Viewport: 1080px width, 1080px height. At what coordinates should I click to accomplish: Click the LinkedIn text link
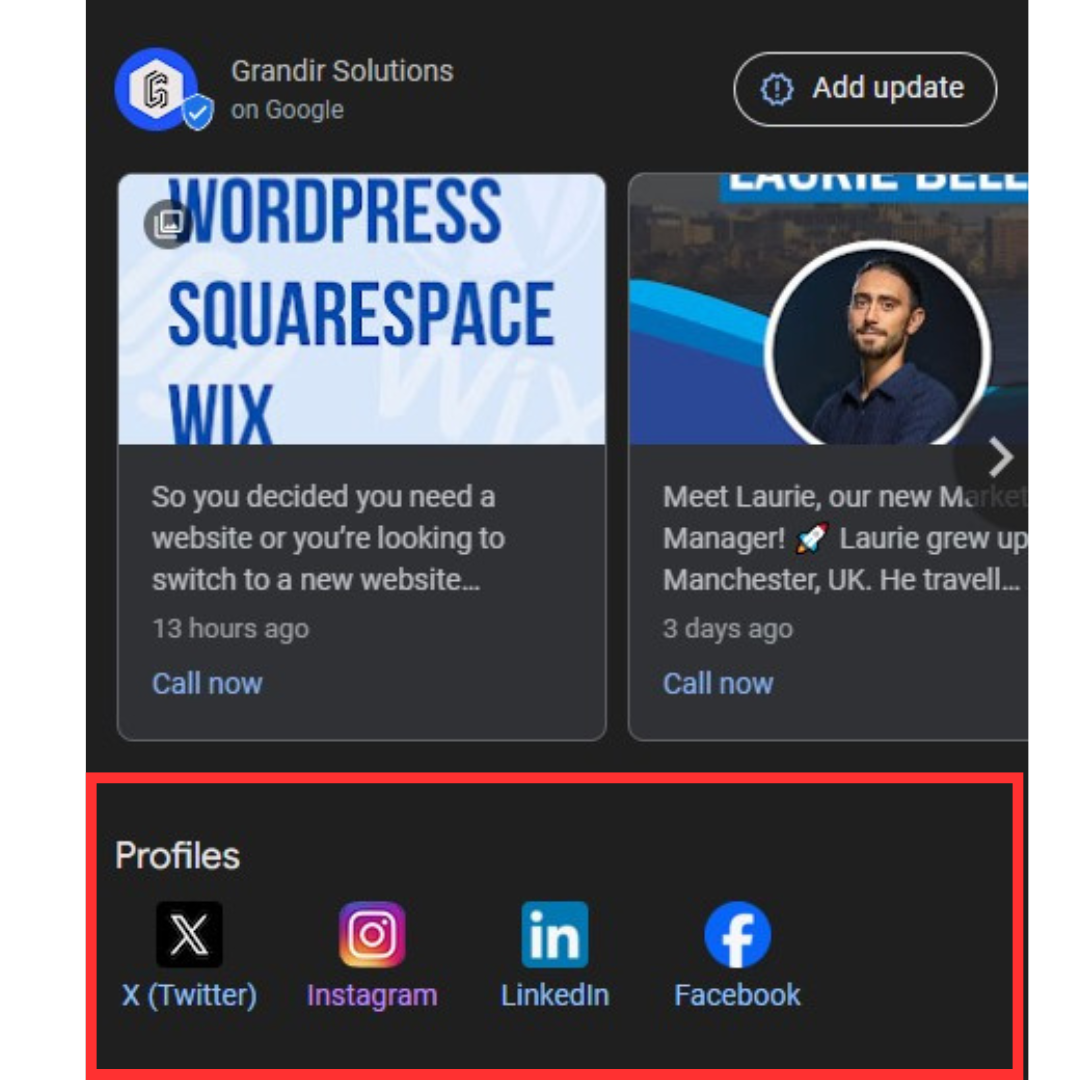click(x=555, y=995)
